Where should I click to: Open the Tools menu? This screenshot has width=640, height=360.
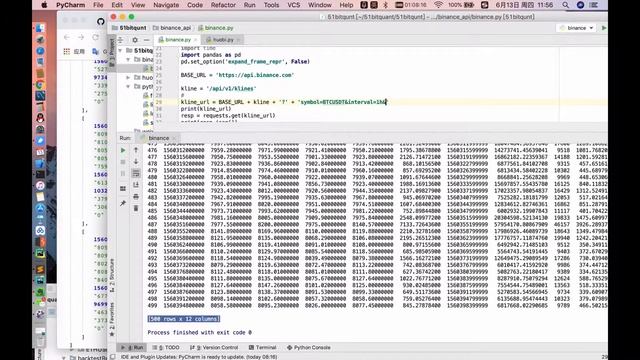point(271,5)
